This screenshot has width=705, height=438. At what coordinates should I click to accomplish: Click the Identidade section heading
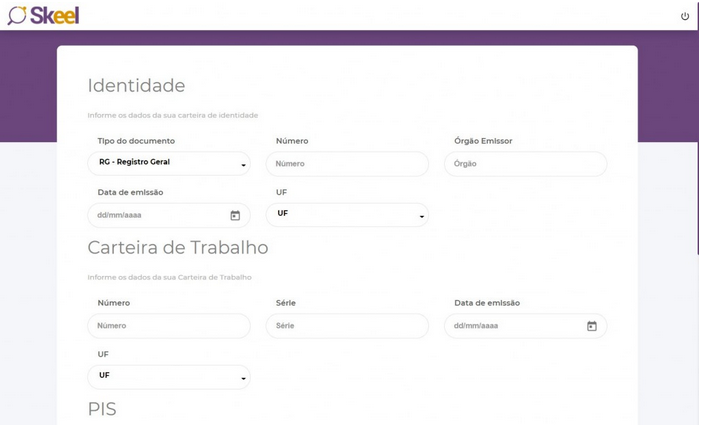pyautogui.click(x=136, y=86)
